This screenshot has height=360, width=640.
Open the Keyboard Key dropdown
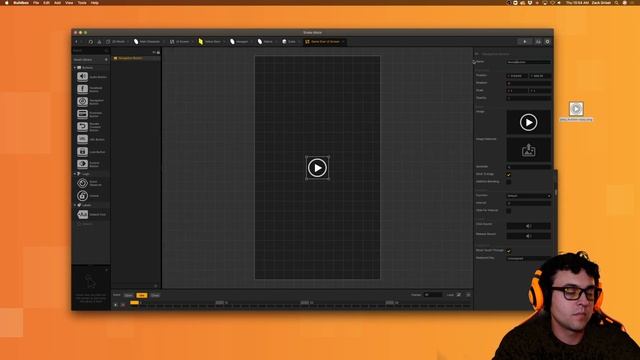(x=529, y=258)
